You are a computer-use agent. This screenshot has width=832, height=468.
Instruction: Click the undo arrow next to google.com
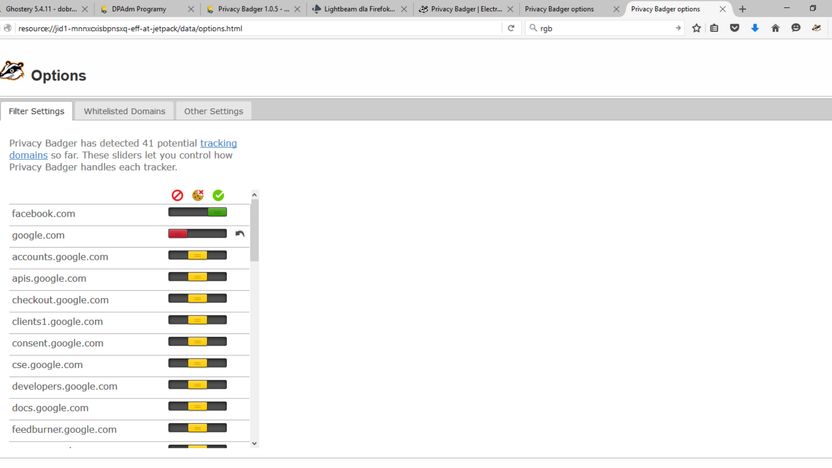click(x=240, y=233)
